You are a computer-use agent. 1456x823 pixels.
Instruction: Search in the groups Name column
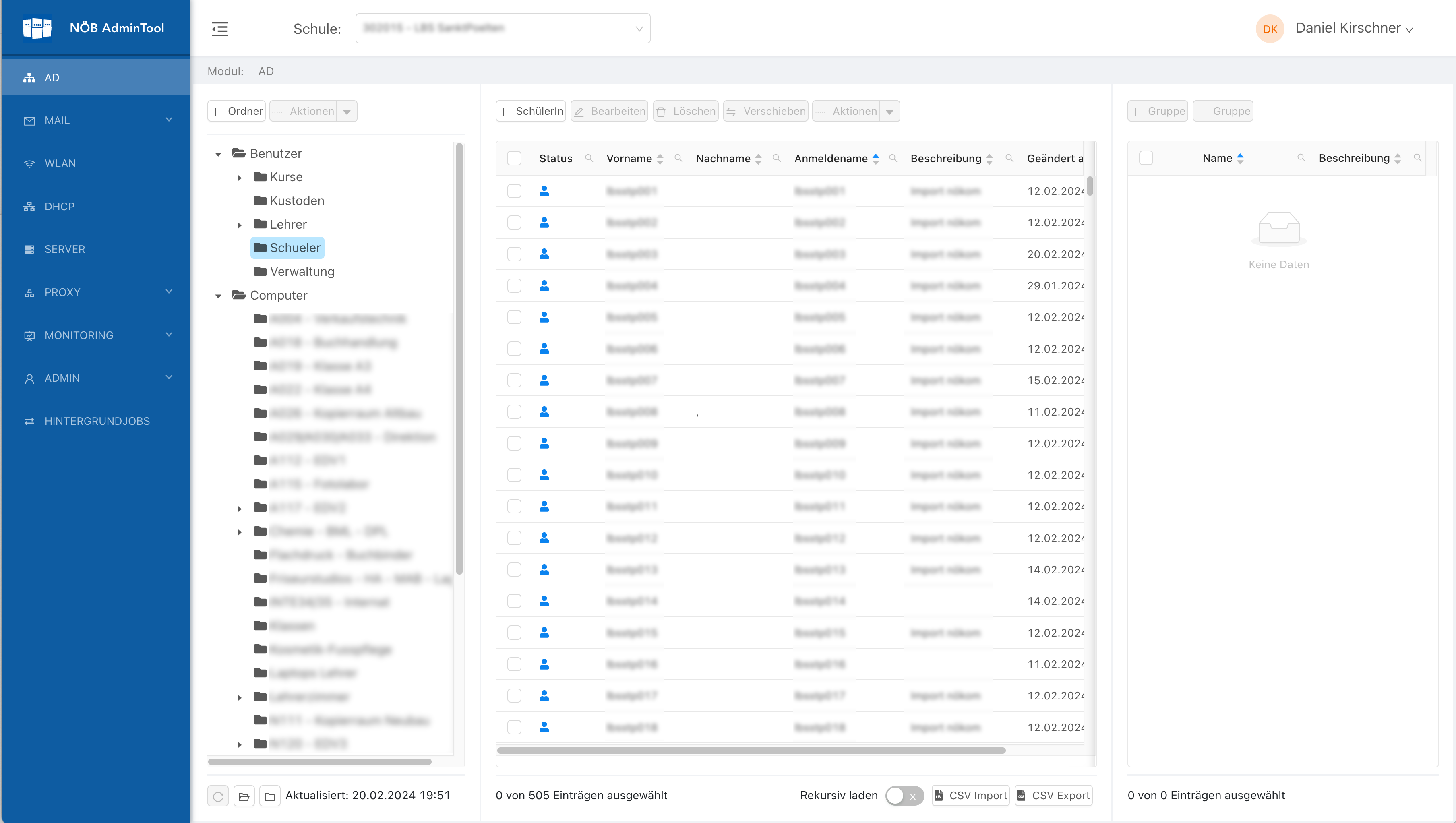coord(1301,158)
